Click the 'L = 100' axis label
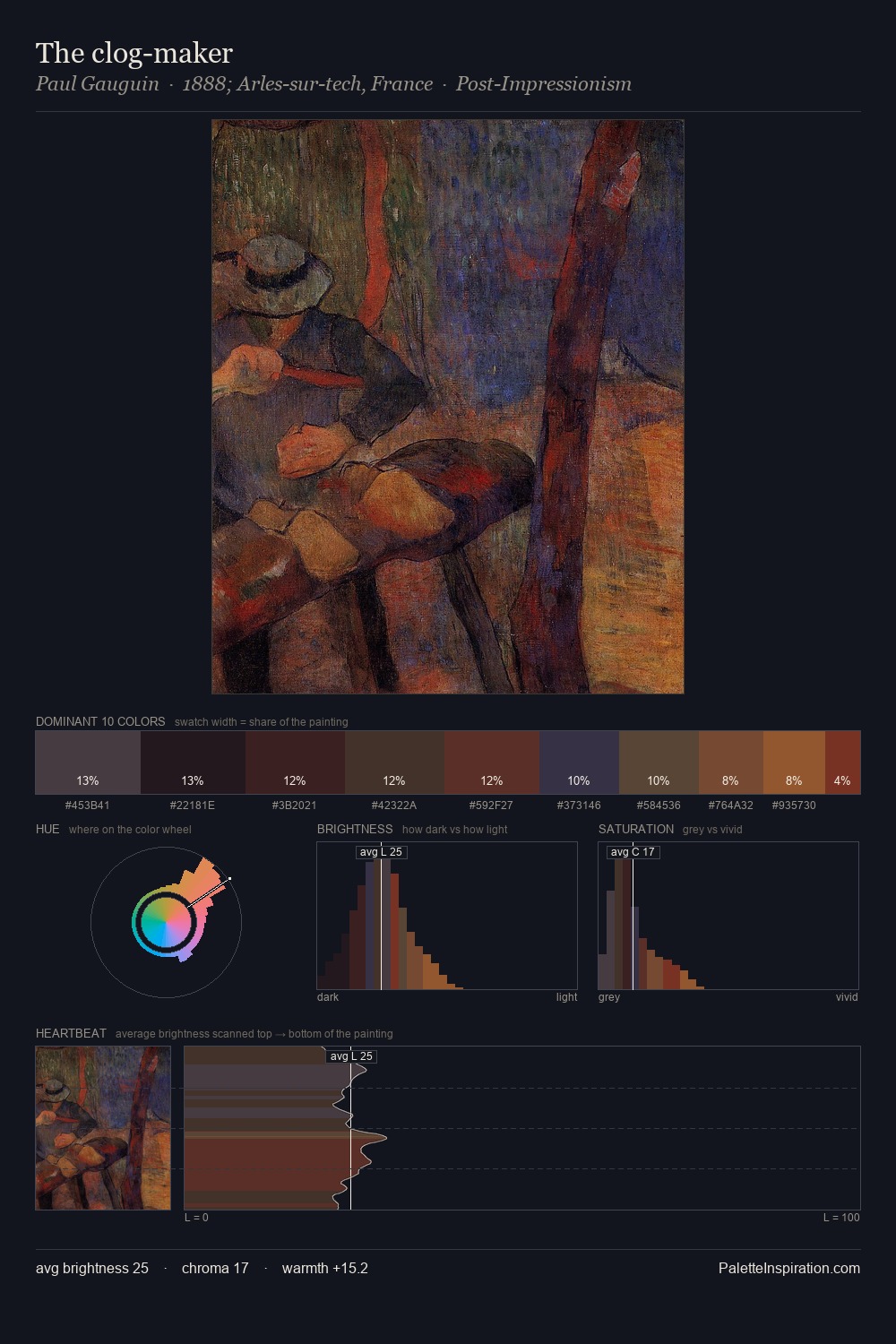The height and width of the screenshot is (1344, 896). pyautogui.click(x=841, y=1218)
